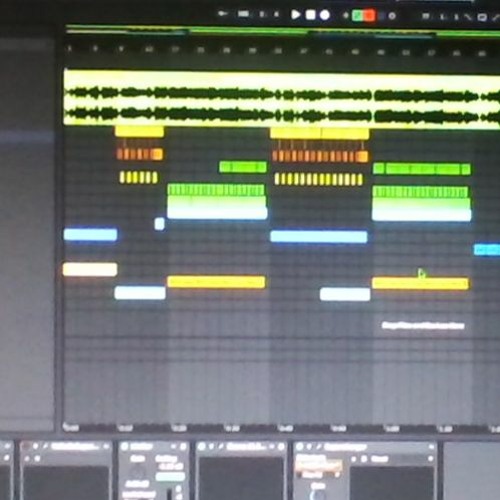Click the green-highlighted transport toolbar button
The height and width of the screenshot is (500, 500).
coord(358,16)
